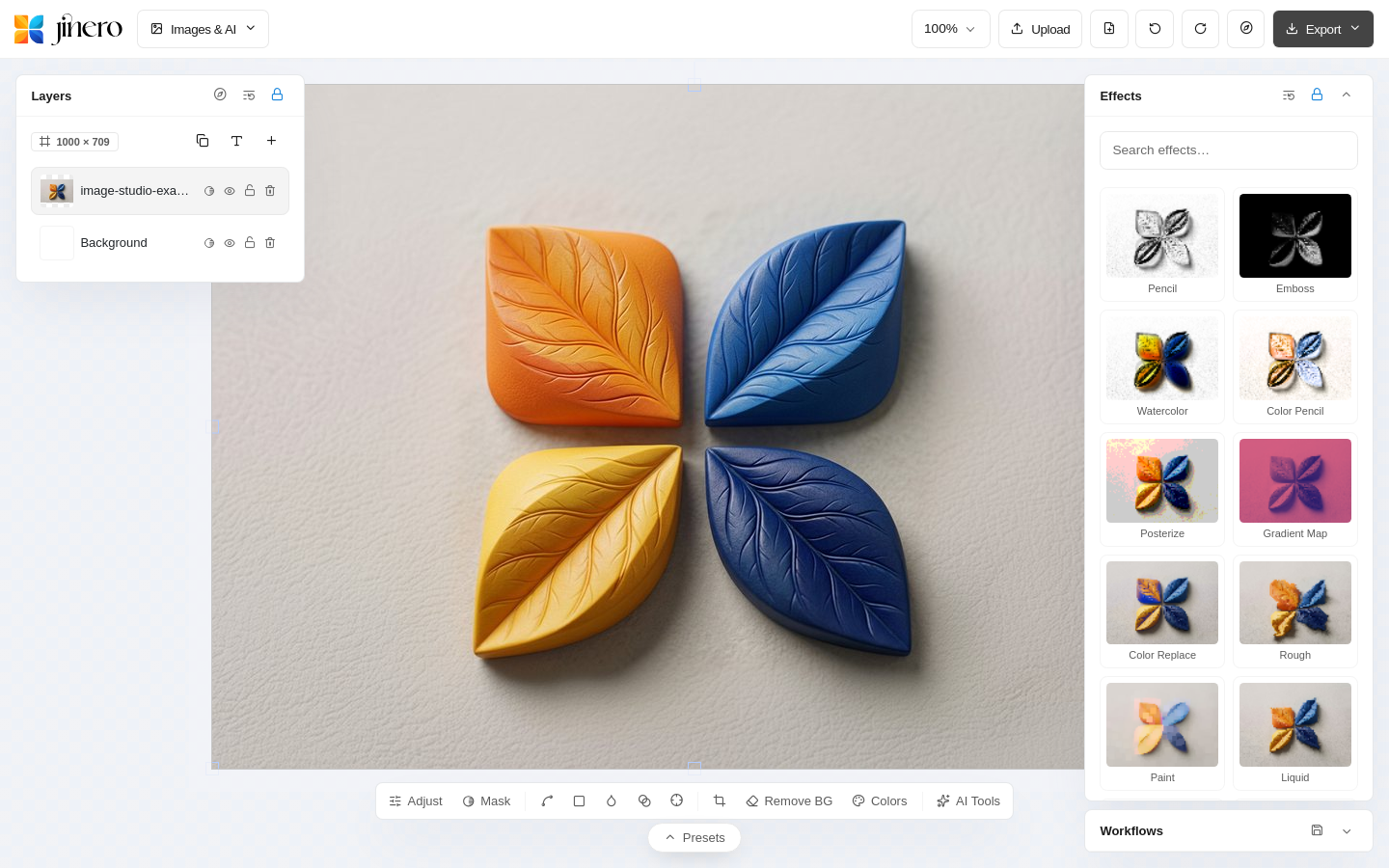1389x868 pixels.
Task: Click the compass icon left of Export
Action: click(1246, 29)
